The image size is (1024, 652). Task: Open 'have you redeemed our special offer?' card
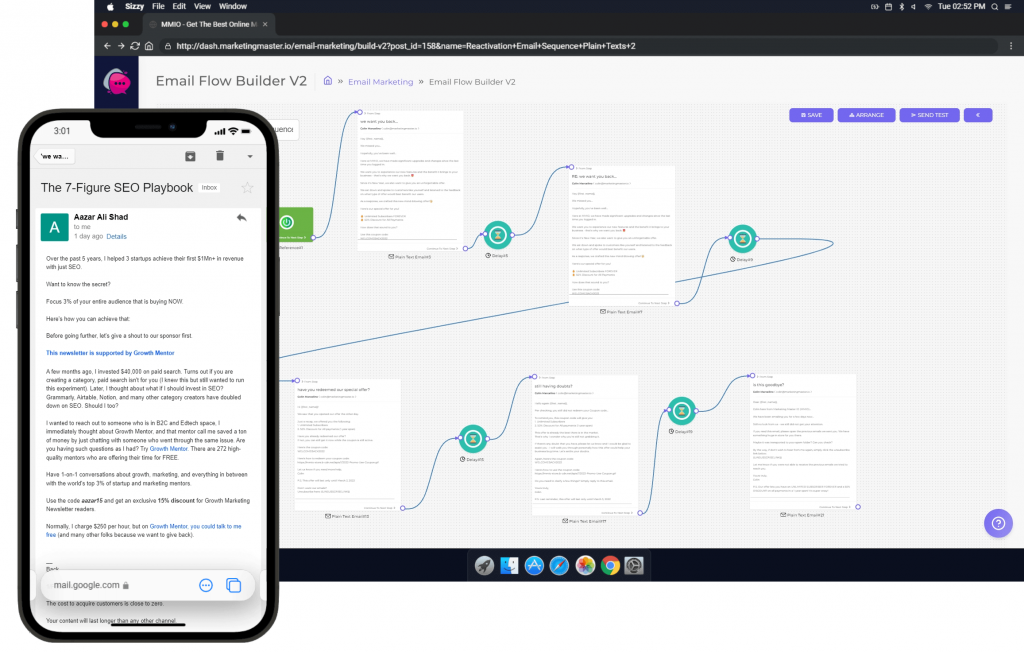347,444
